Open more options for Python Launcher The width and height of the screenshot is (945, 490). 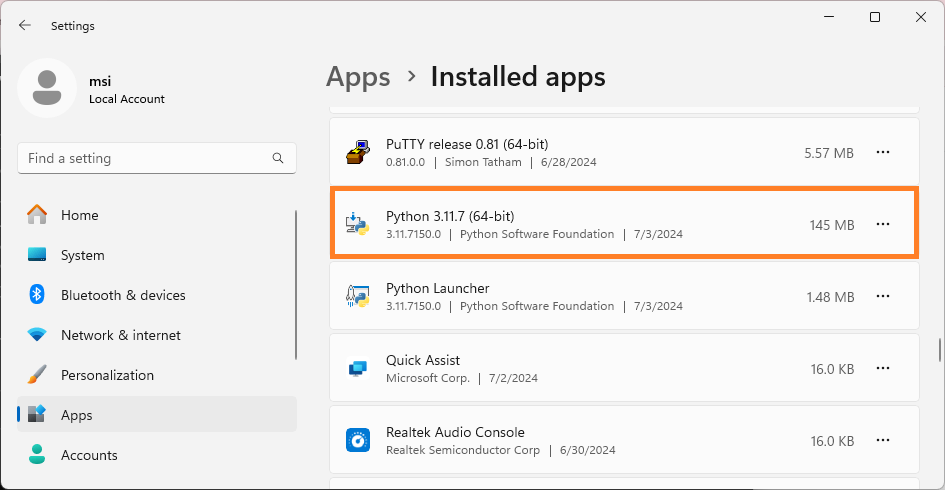[882, 297]
